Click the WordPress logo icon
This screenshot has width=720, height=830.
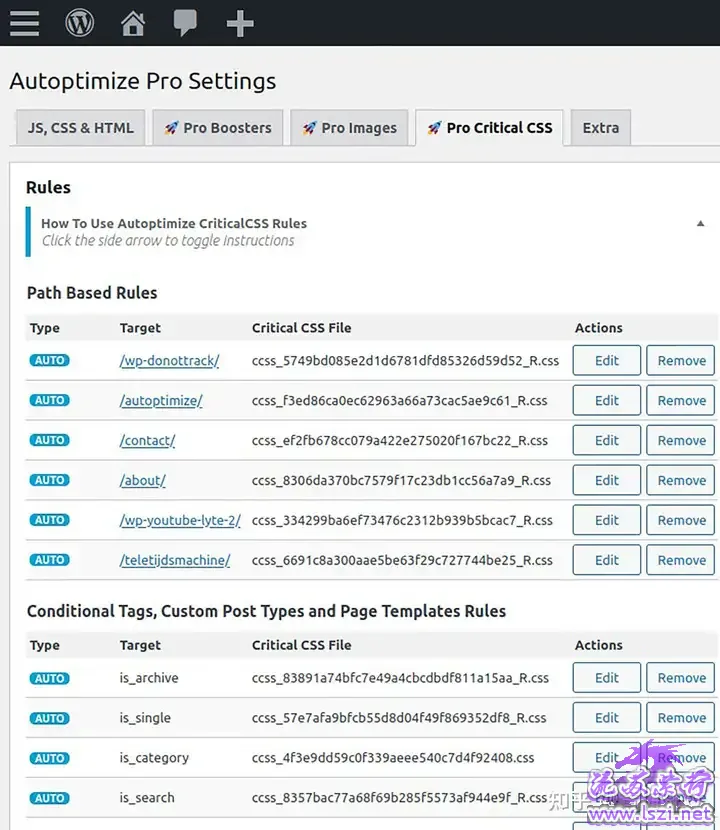coord(79,23)
